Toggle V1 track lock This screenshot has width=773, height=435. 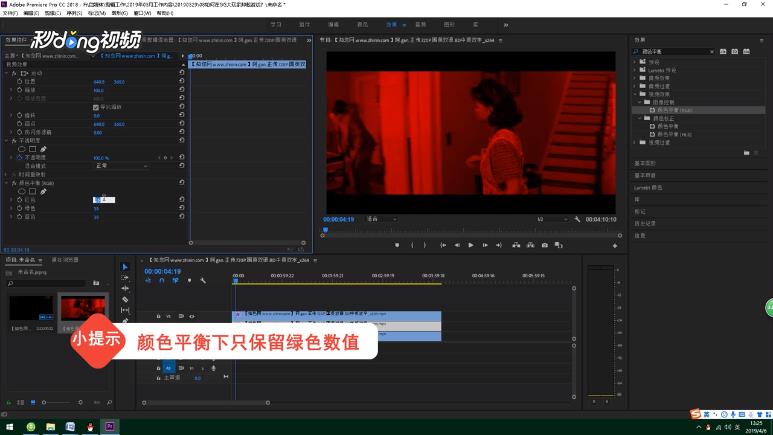(158, 316)
